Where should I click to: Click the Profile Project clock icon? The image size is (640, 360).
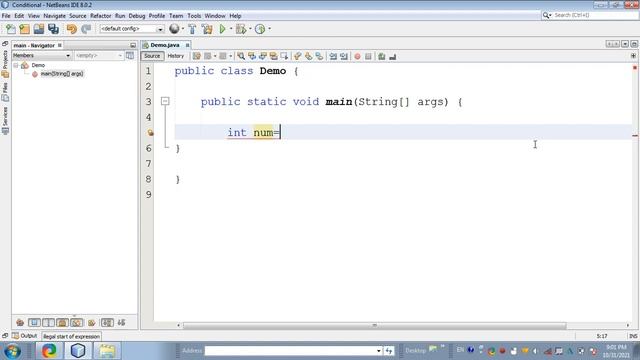pos(260,29)
